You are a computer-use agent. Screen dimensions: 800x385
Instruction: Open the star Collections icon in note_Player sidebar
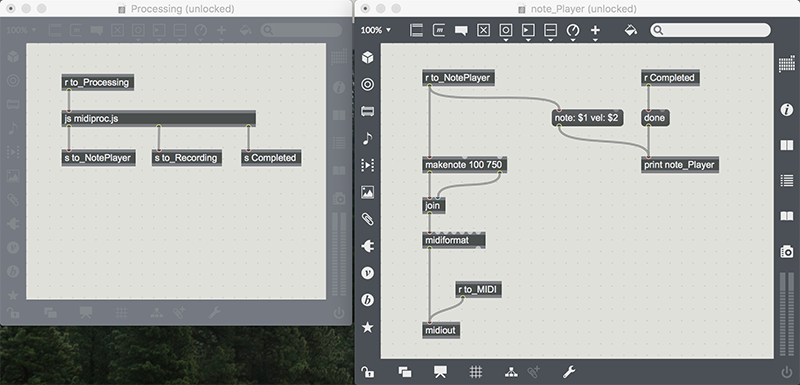[367, 327]
